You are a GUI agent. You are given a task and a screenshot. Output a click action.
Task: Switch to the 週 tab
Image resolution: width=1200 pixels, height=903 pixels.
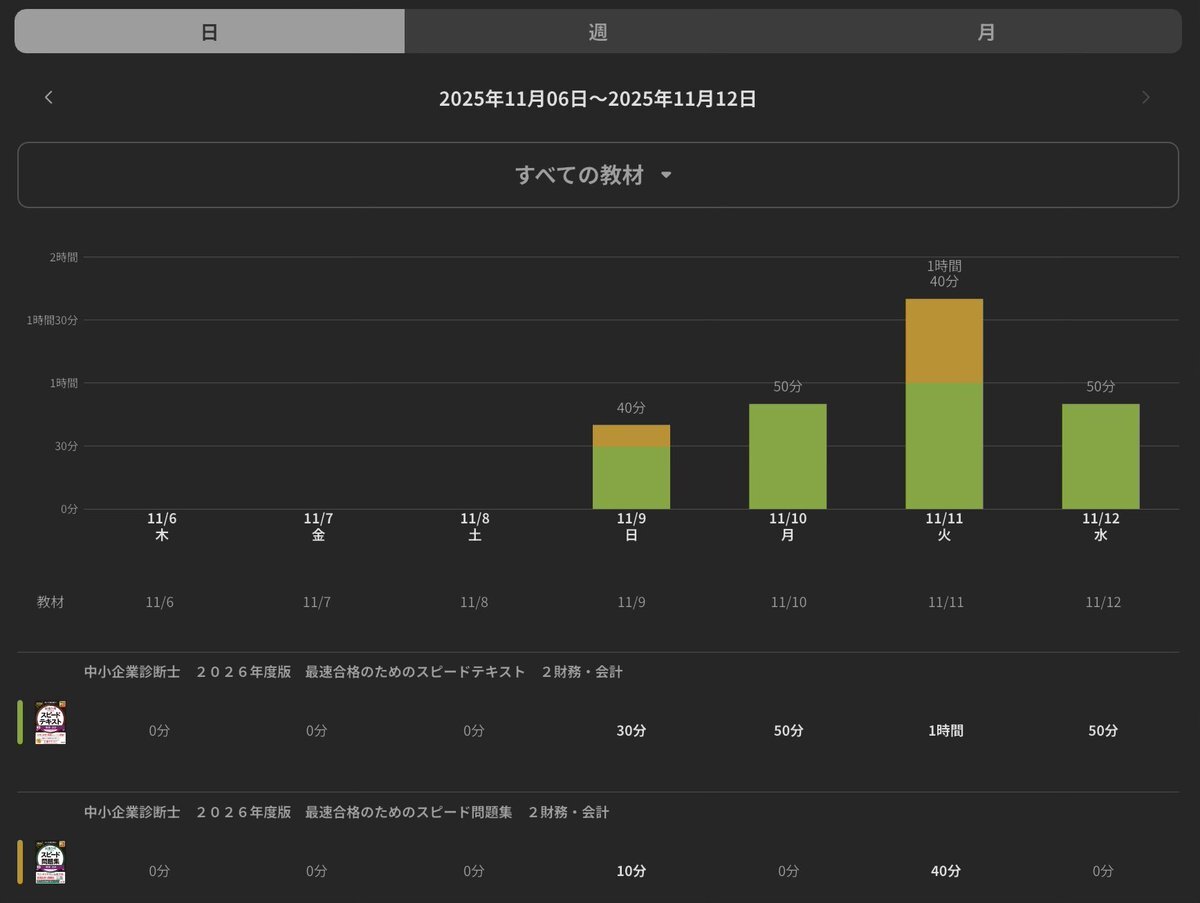(x=598, y=31)
